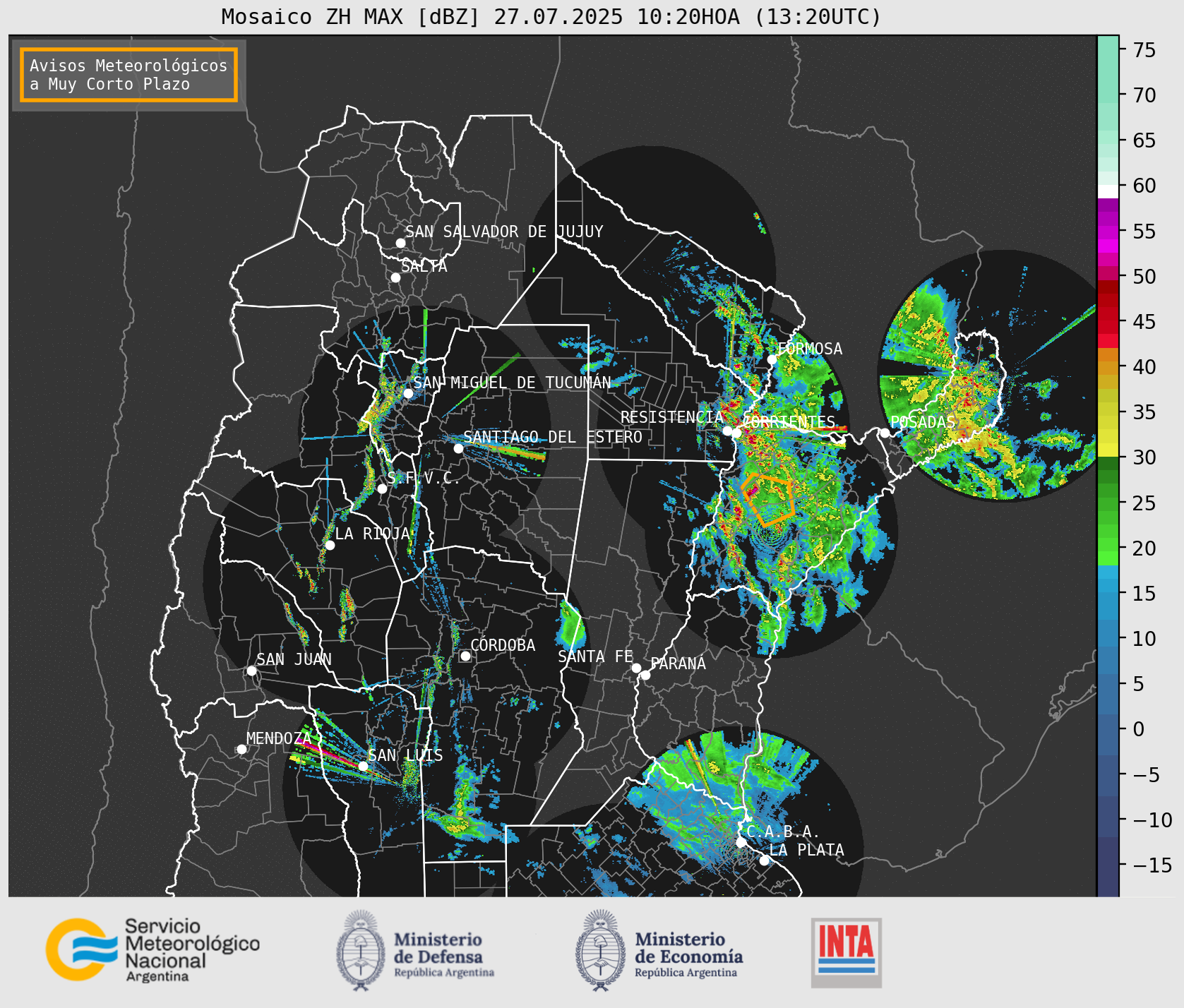Click the yellow 30 dBZ legend band
Screen dimensions: 1184x1008
pos(1108,450)
